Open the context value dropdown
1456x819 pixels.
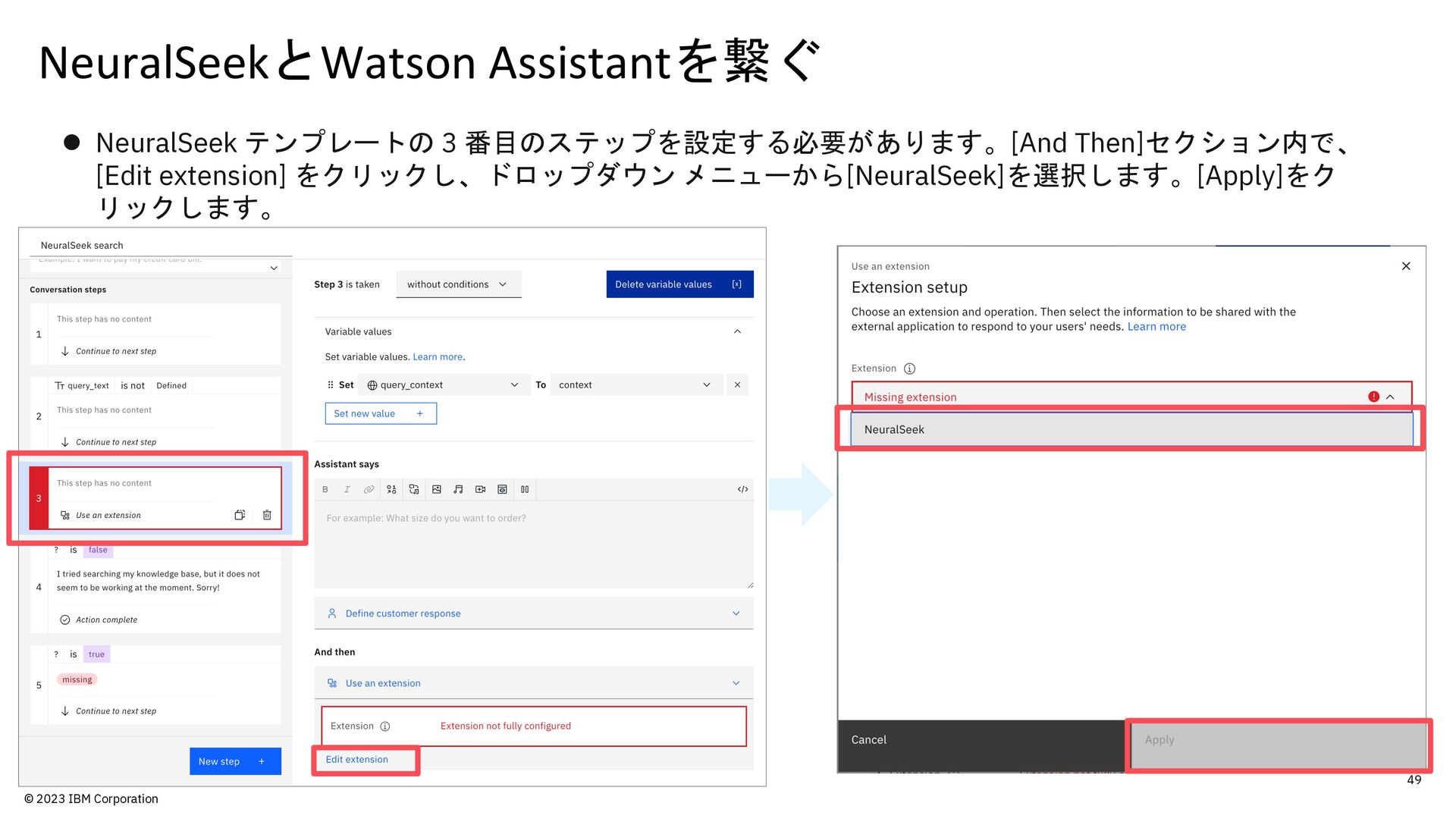click(x=636, y=385)
